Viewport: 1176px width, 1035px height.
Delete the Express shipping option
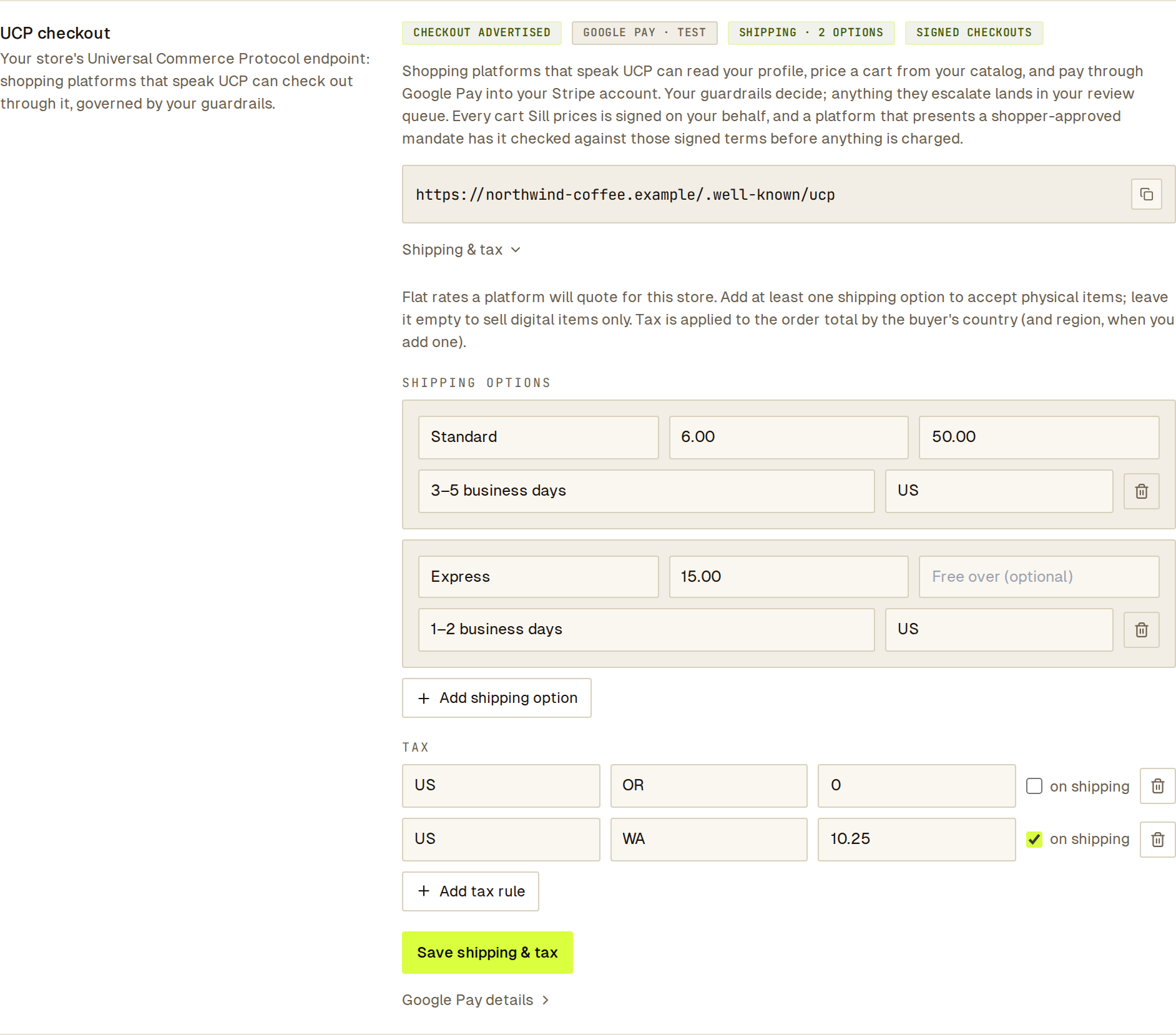click(x=1141, y=630)
